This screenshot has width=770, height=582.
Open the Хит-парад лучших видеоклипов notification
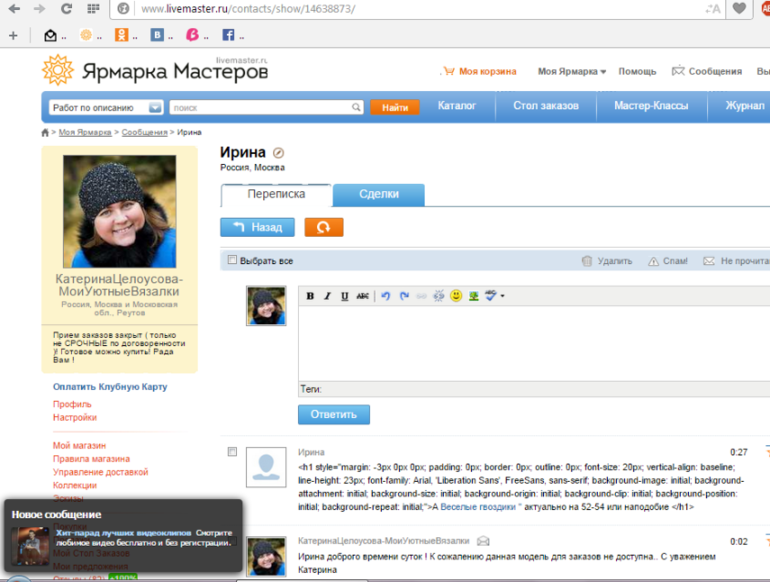(x=123, y=533)
